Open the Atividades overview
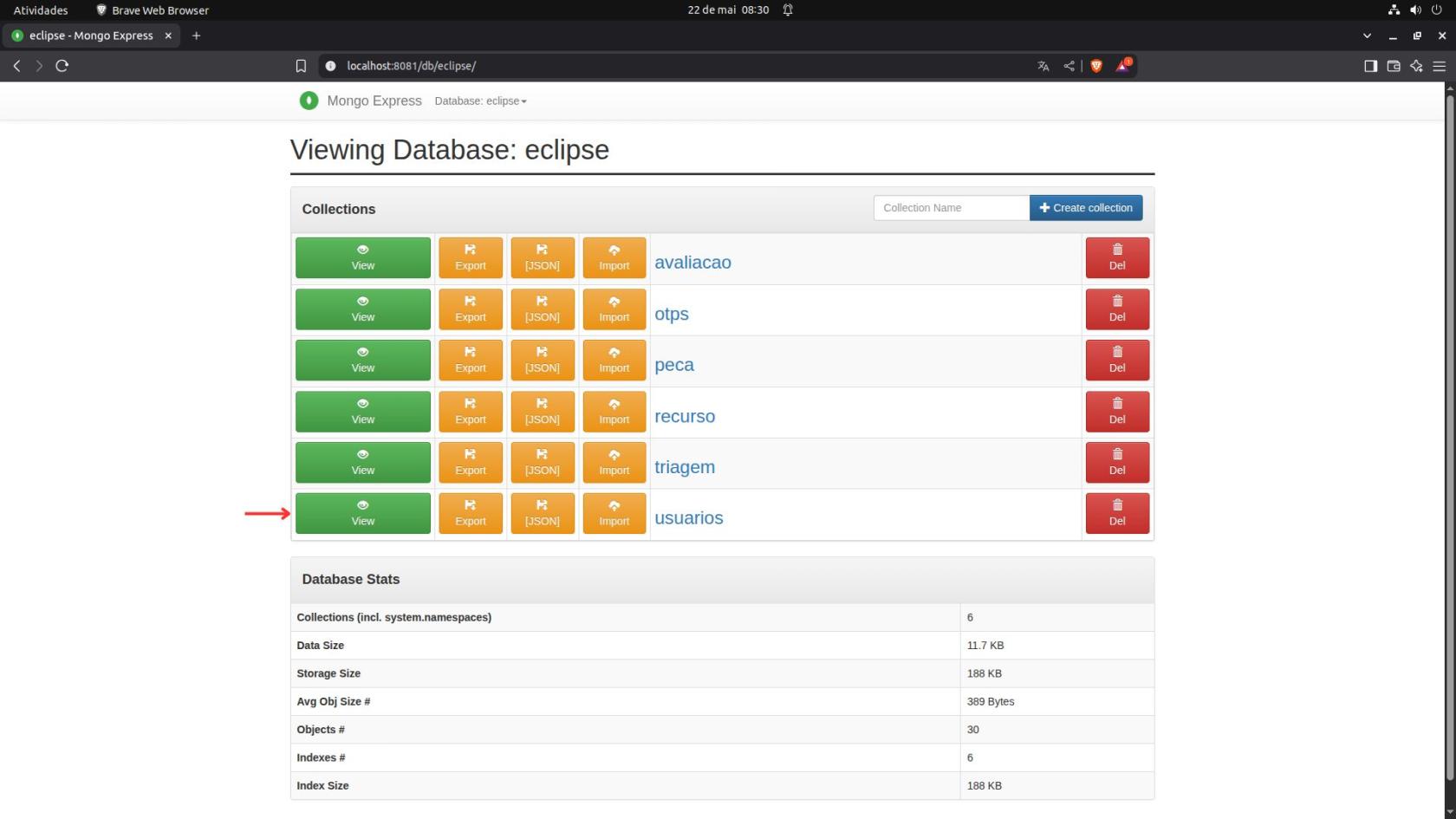The width and height of the screenshot is (1456, 819). 41,10
